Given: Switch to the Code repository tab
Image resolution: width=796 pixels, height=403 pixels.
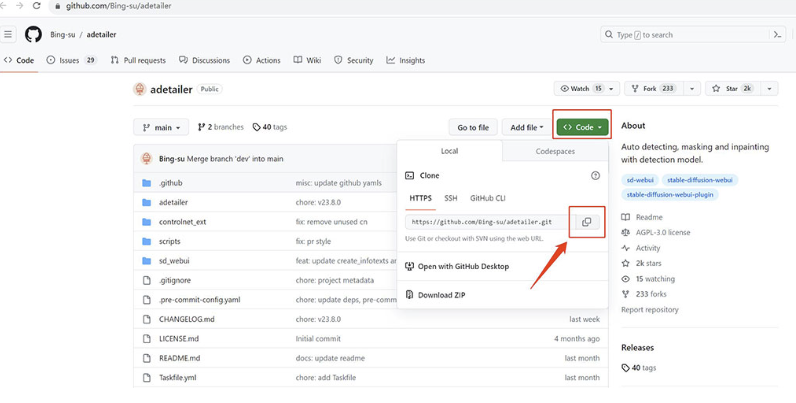Looking at the screenshot, I should coord(19,60).
